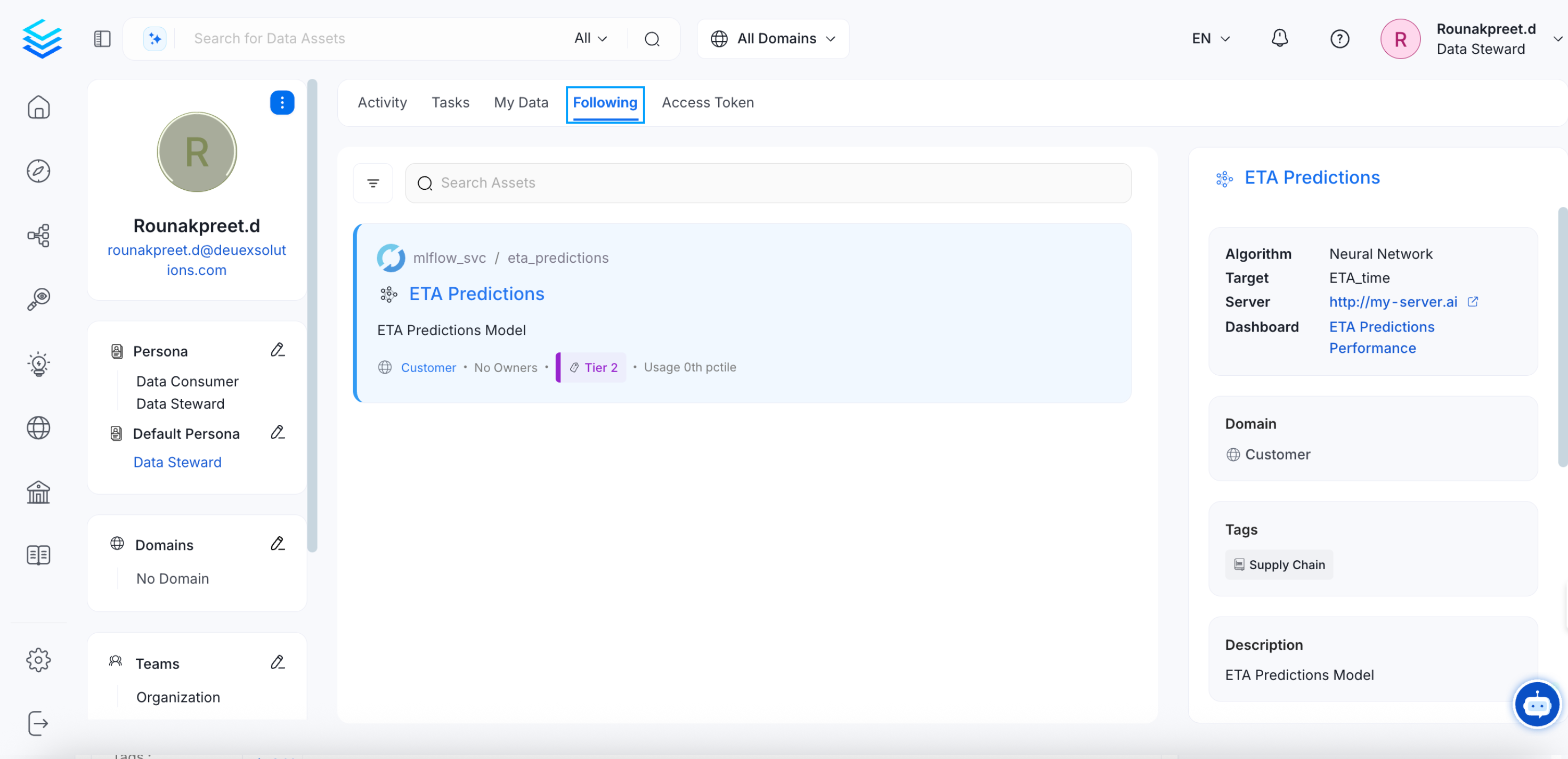Screen dimensions: 1568x759
Task: Select the Lineage icon in left sidebar
Action: pyautogui.click(x=38, y=236)
